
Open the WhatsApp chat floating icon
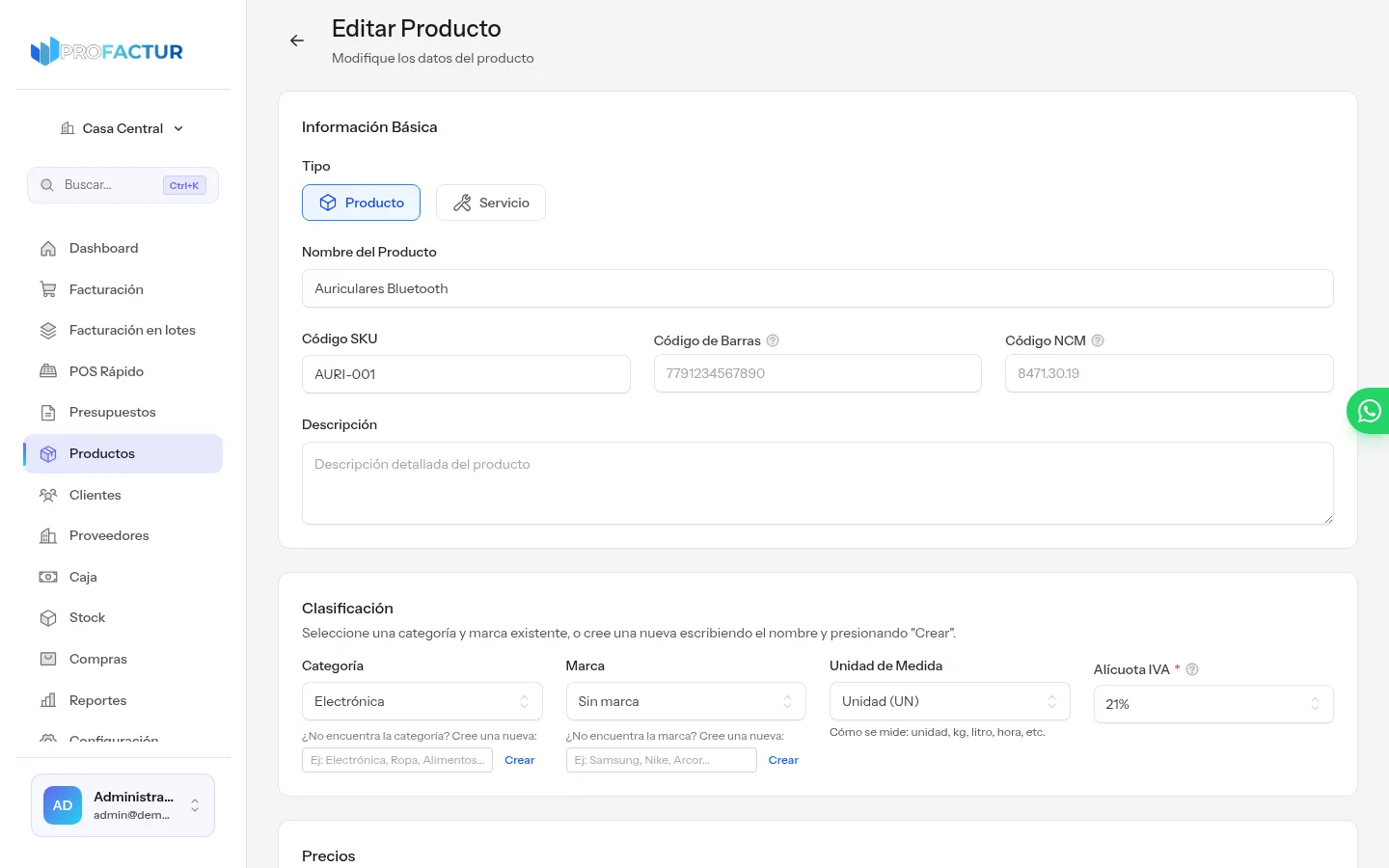pos(1369,411)
